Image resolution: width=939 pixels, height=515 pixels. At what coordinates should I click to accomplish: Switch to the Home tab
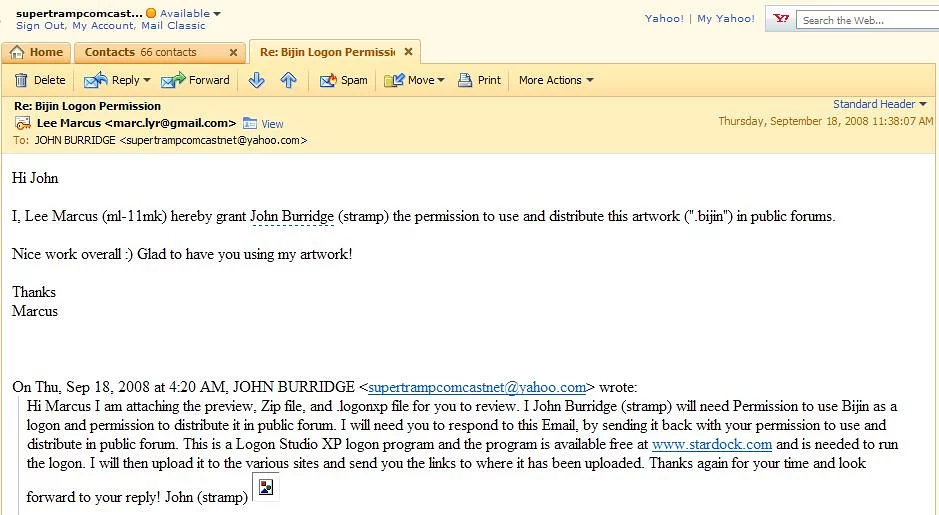[37, 52]
